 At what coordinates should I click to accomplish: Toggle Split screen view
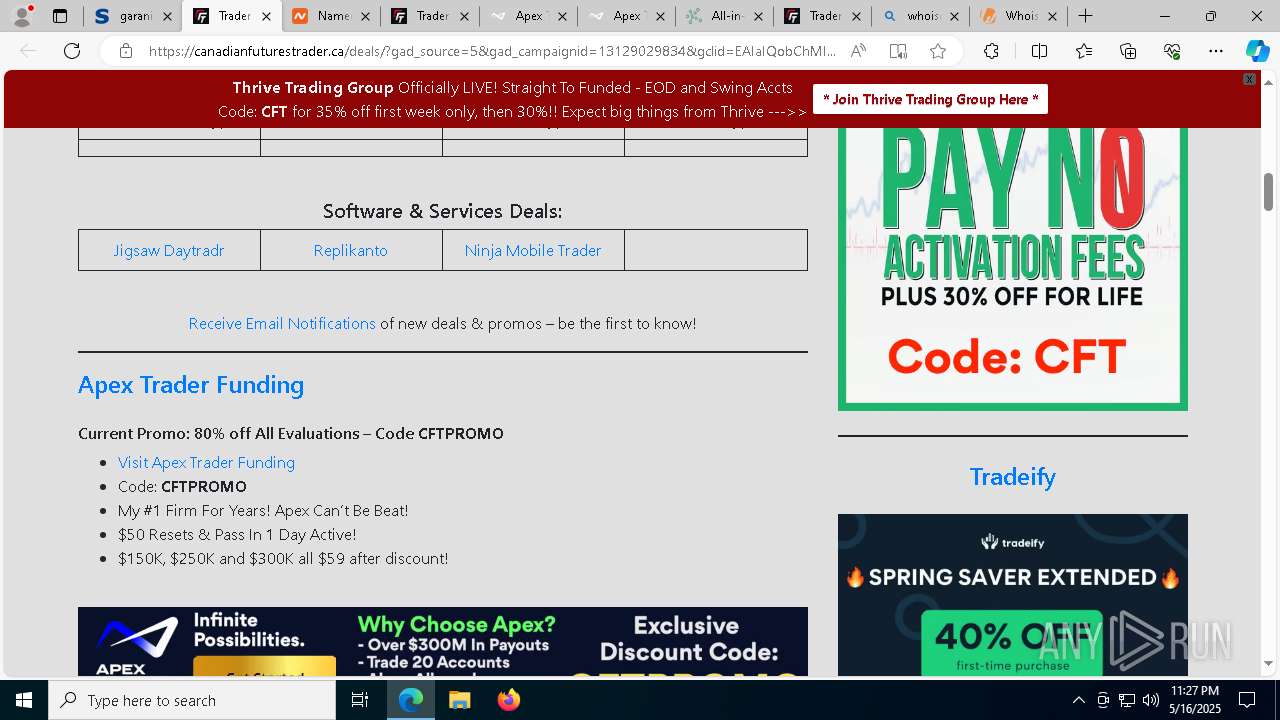point(1039,51)
